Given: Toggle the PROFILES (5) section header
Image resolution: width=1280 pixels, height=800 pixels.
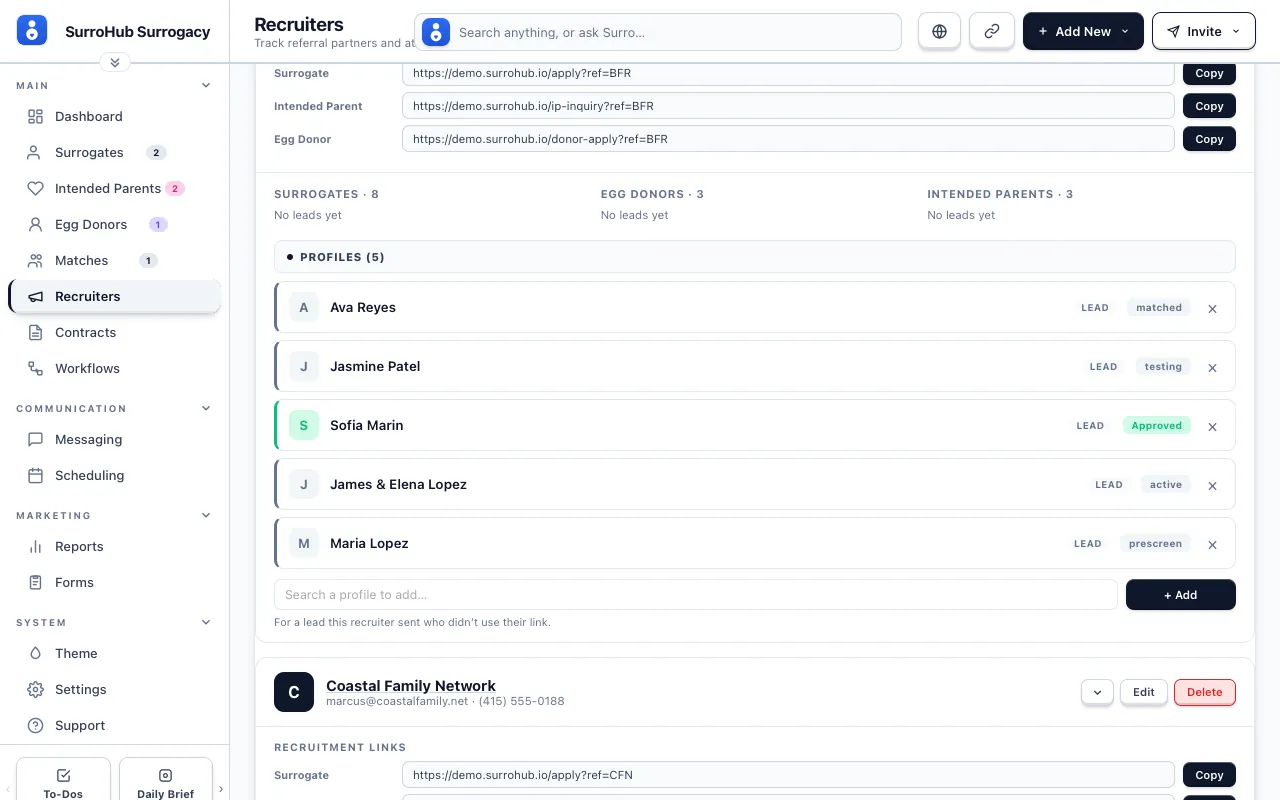Looking at the screenshot, I should coord(755,257).
